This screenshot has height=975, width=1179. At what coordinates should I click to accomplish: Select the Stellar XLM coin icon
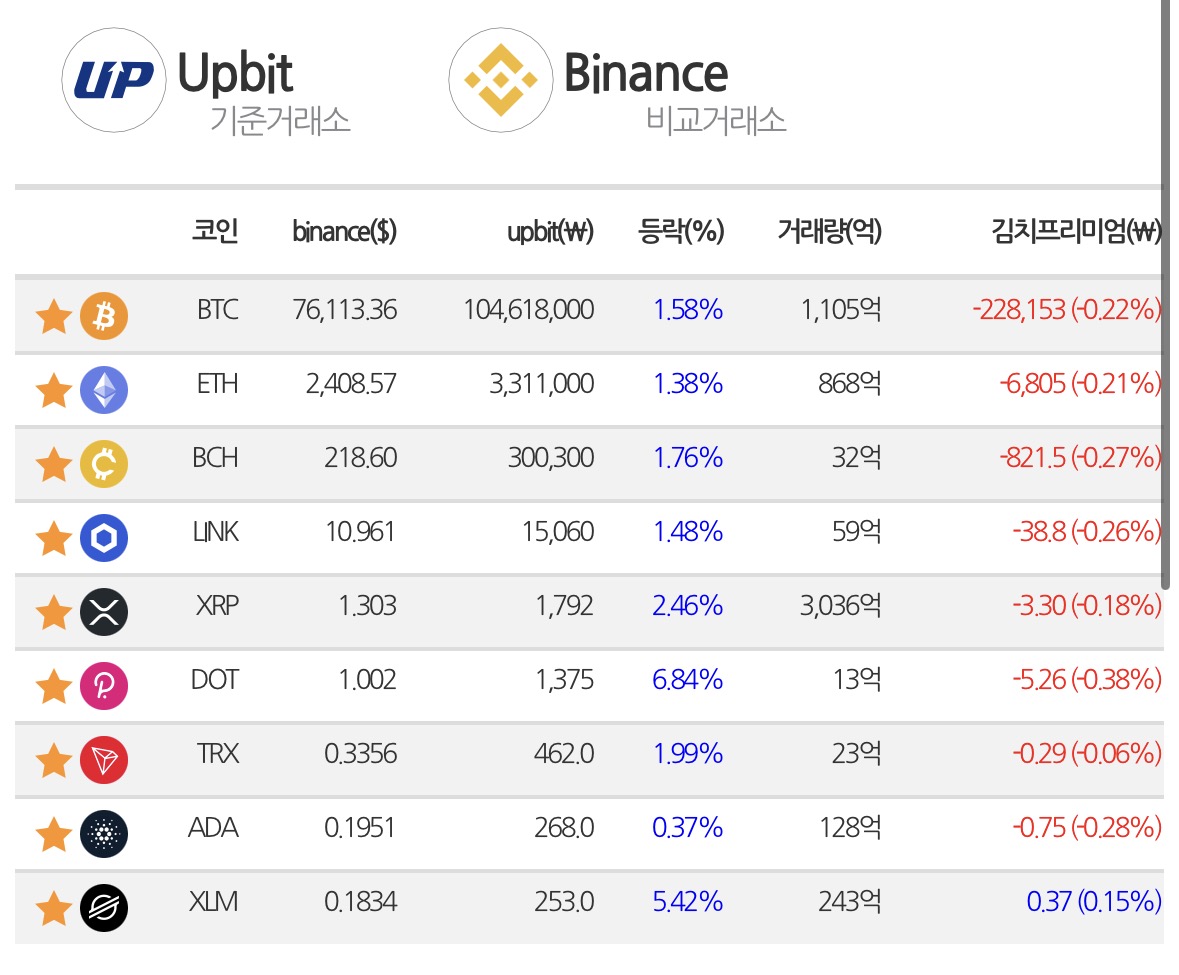[104, 907]
